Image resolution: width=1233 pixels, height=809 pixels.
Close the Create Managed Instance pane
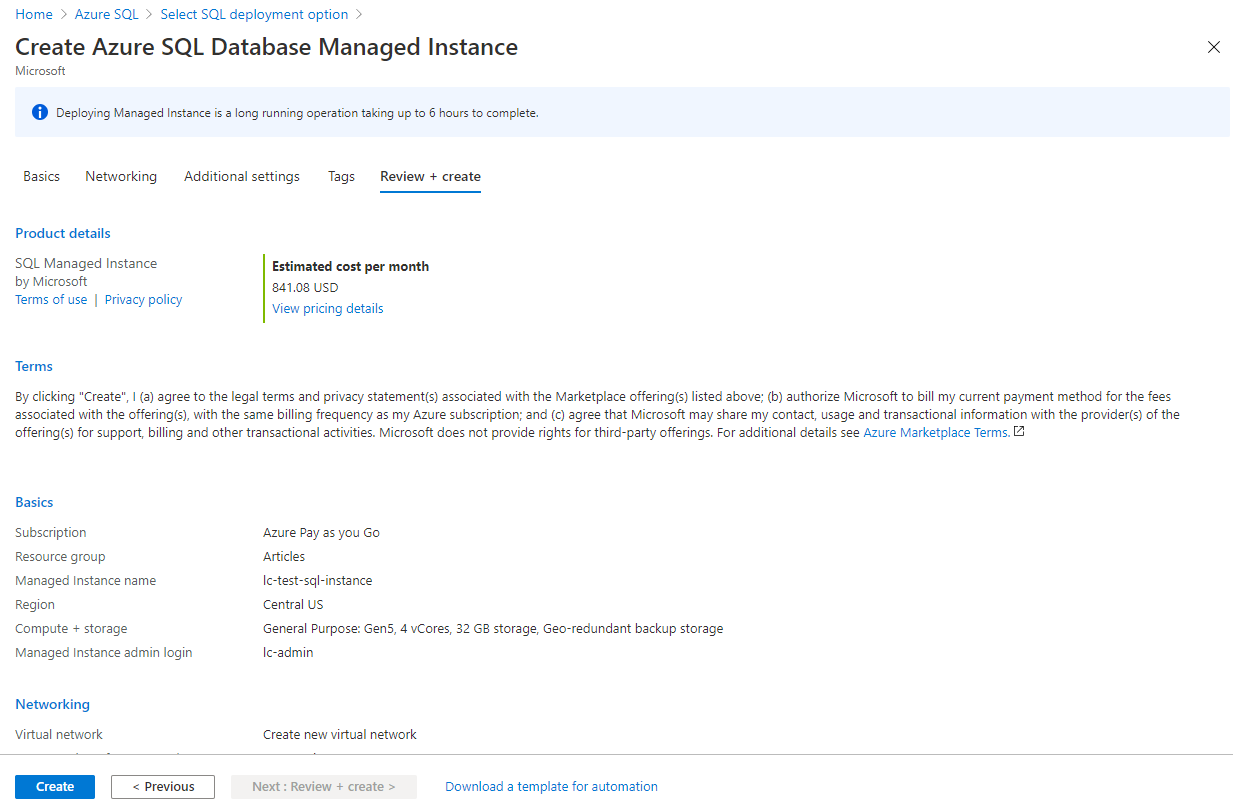coord(1213,47)
